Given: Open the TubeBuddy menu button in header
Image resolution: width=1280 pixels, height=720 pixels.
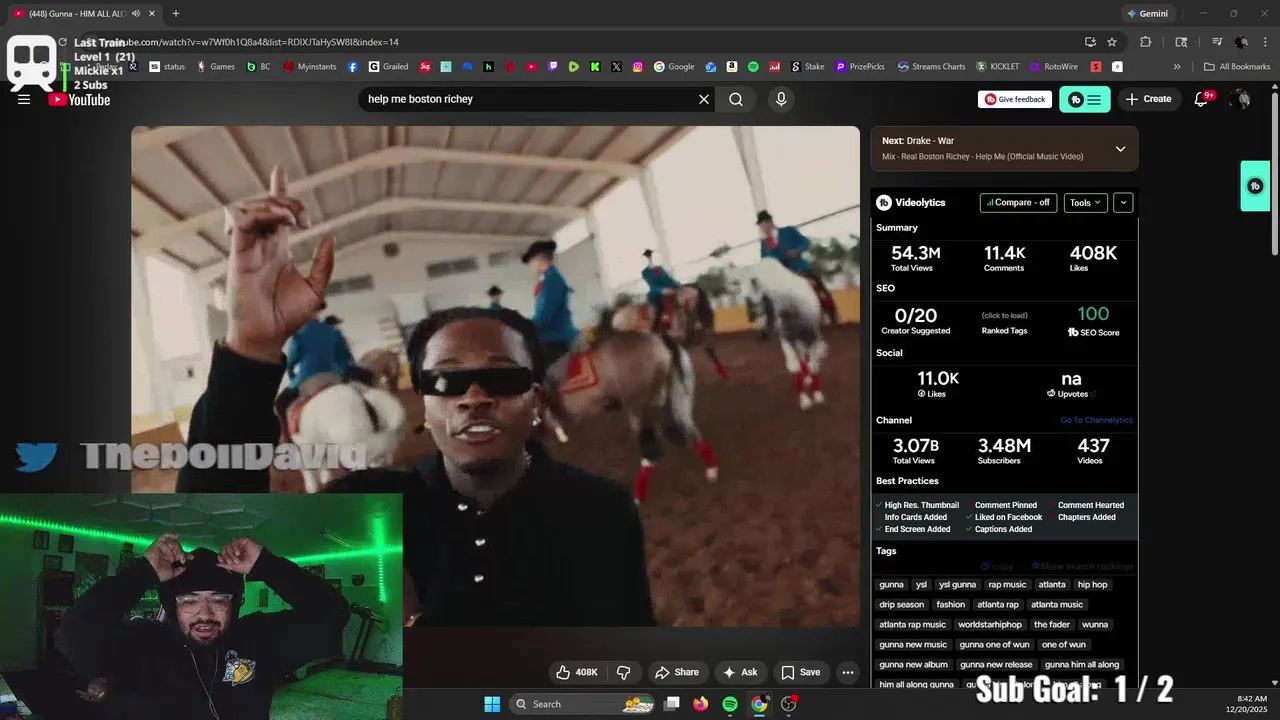Looking at the screenshot, I should point(1085,99).
